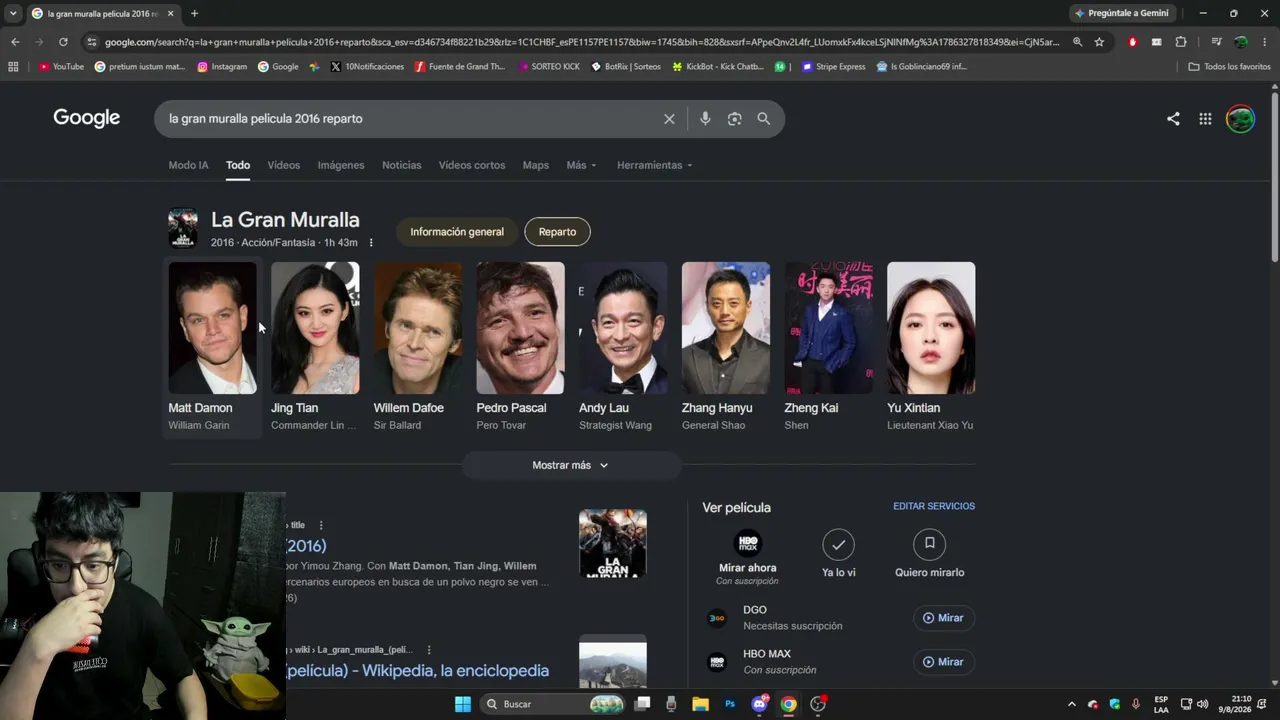Go to the Maps tab

pos(536,165)
